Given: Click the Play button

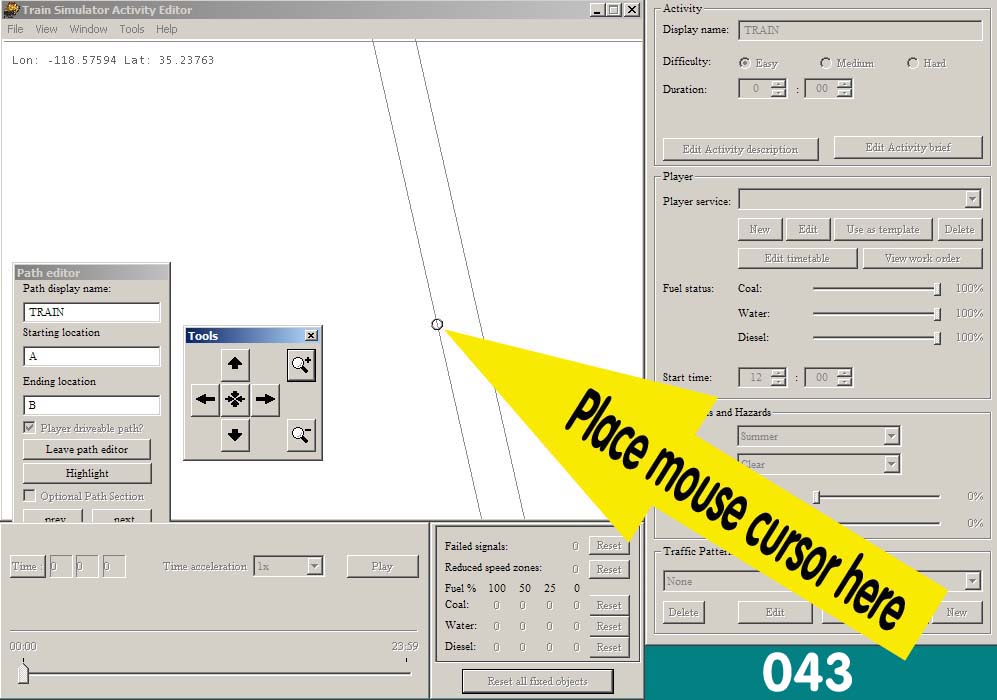Looking at the screenshot, I should point(382,566).
